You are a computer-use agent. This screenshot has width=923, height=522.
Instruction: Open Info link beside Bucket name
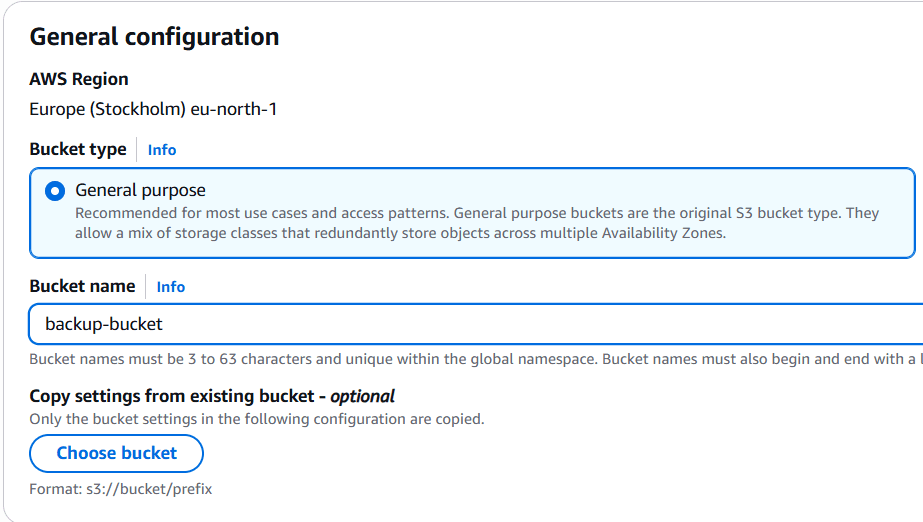(170, 287)
